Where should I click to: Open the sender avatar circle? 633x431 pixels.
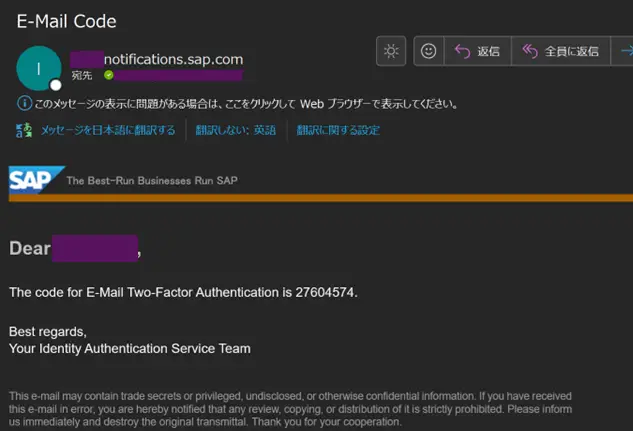click(39, 68)
